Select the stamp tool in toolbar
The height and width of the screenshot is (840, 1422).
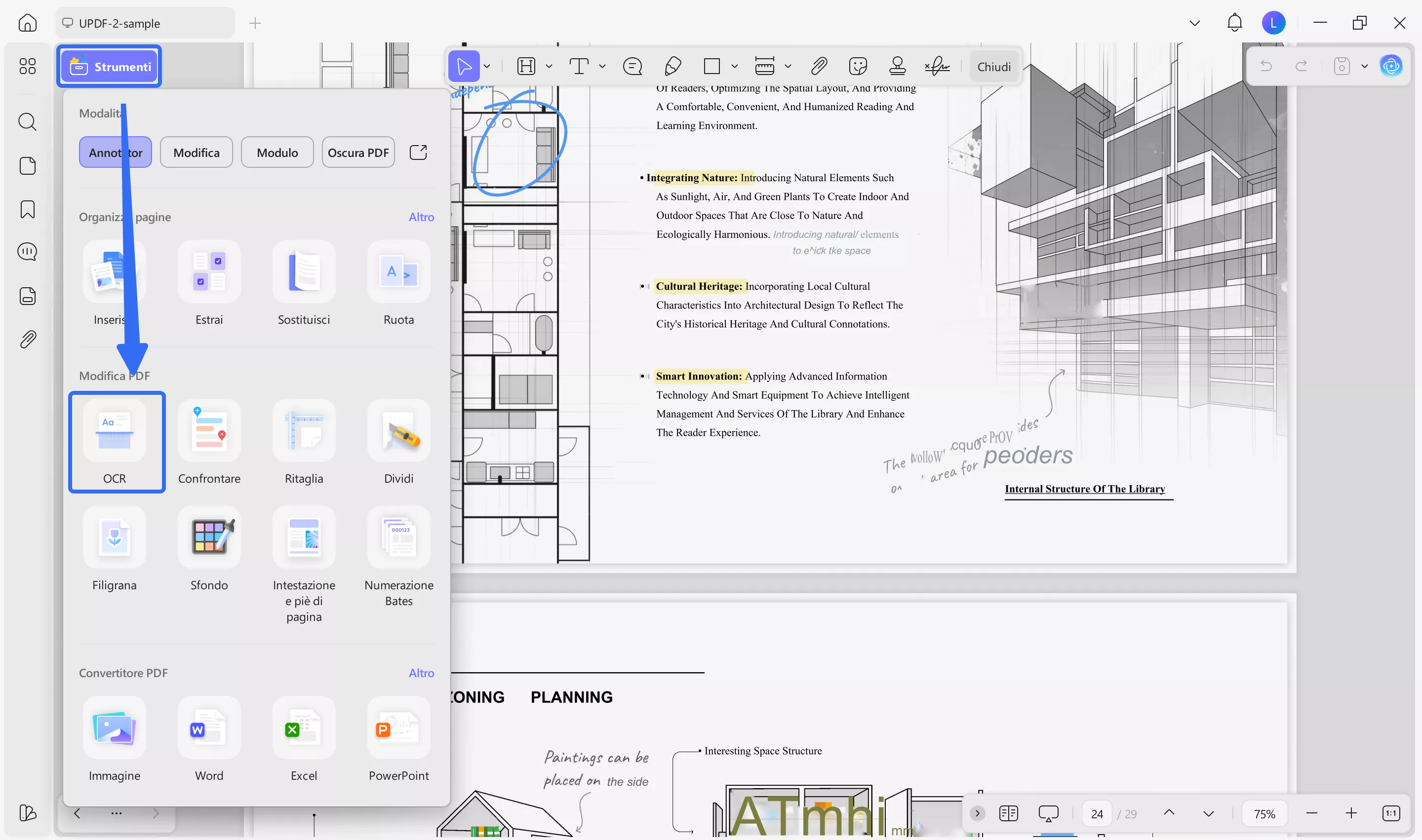pyautogui.click(x=897, y=66)
